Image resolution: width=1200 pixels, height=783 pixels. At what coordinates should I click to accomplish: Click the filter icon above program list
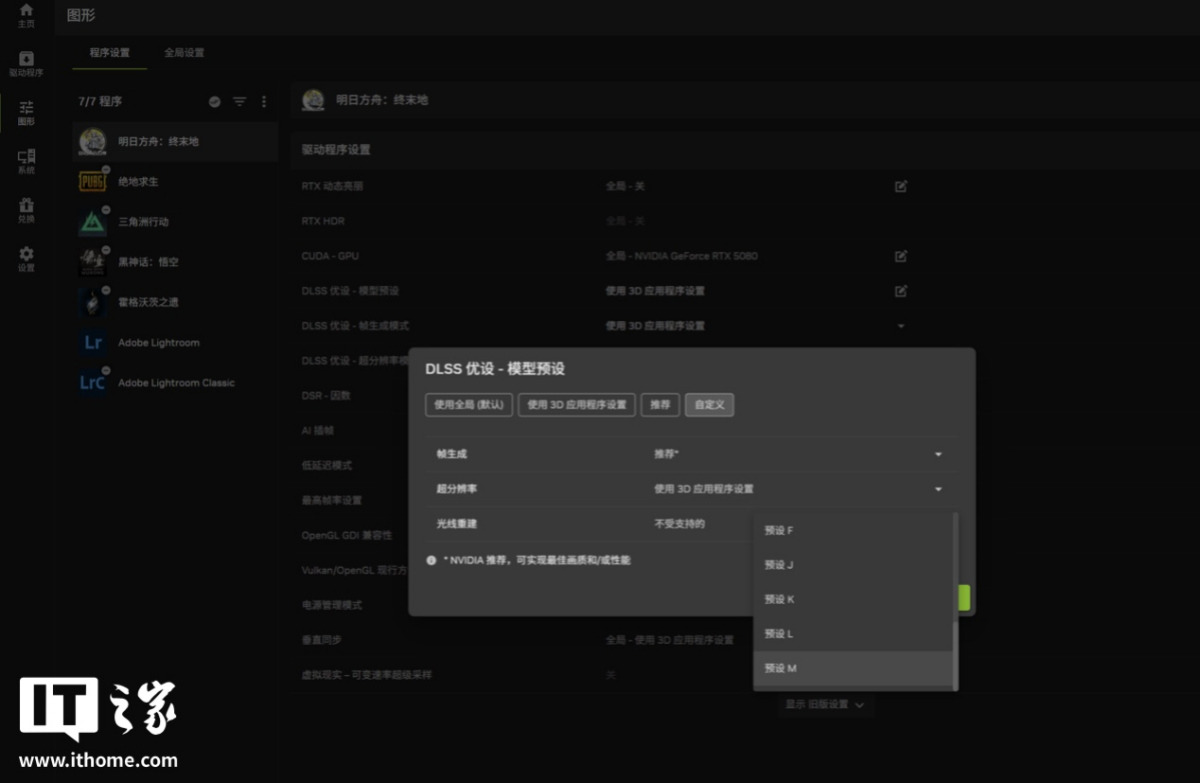point(239,102)
